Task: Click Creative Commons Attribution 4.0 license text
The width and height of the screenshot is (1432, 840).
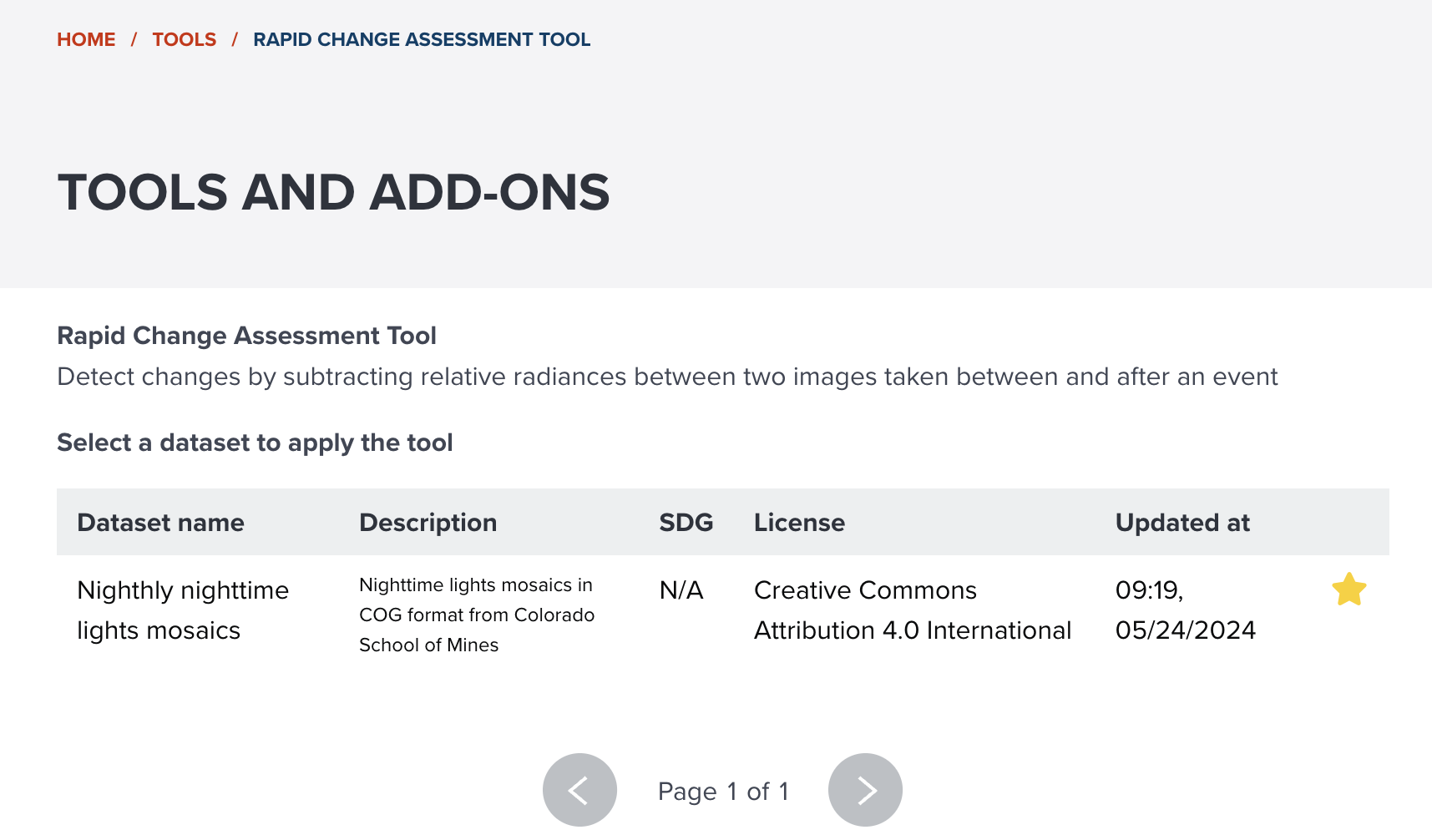Action: click(912, 610)
